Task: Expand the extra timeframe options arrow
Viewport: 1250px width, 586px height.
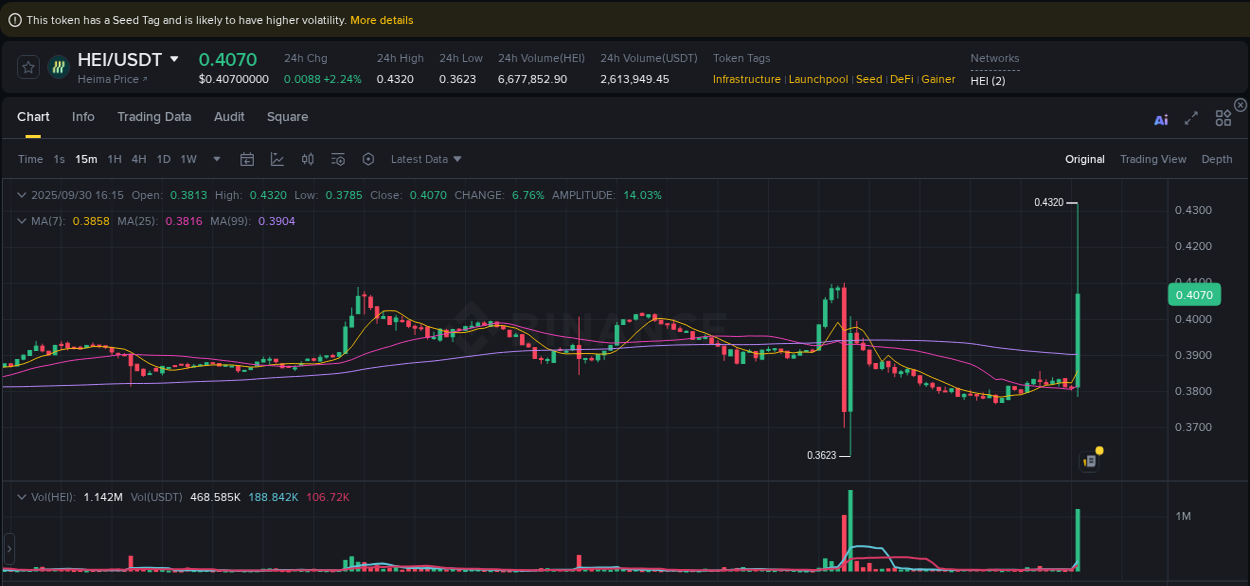Action: point(216,159)
